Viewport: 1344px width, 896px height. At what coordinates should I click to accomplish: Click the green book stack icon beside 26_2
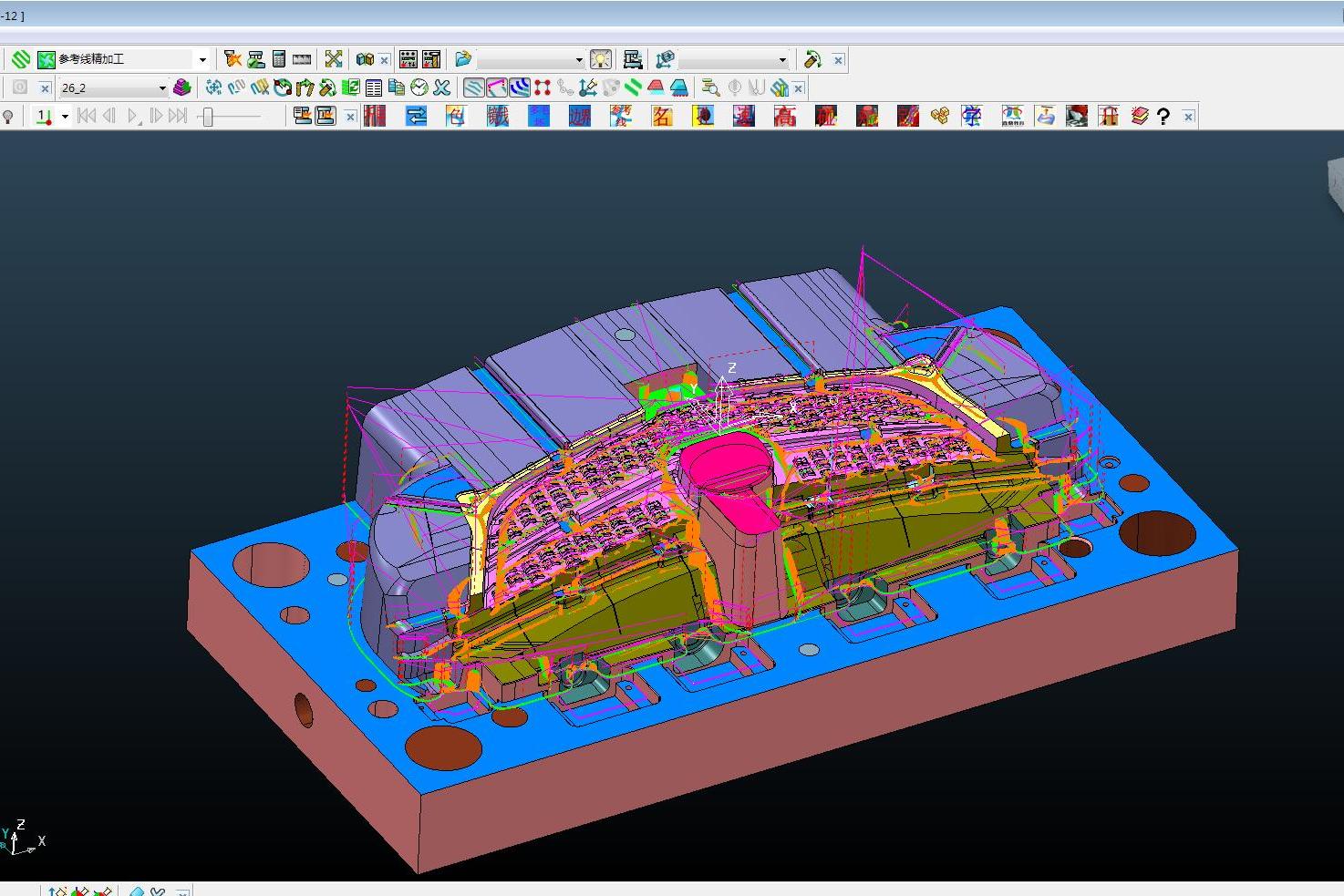[x=181, y=88]
